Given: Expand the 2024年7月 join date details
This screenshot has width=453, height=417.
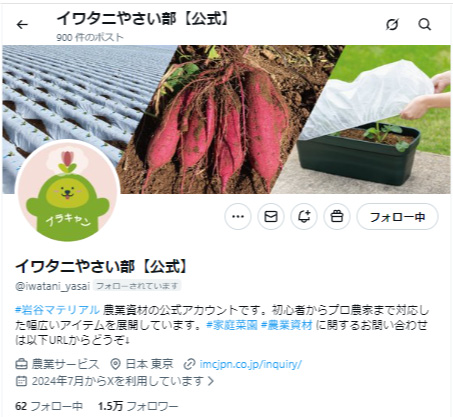Looking at the screenshot, I should pos(115,381).
